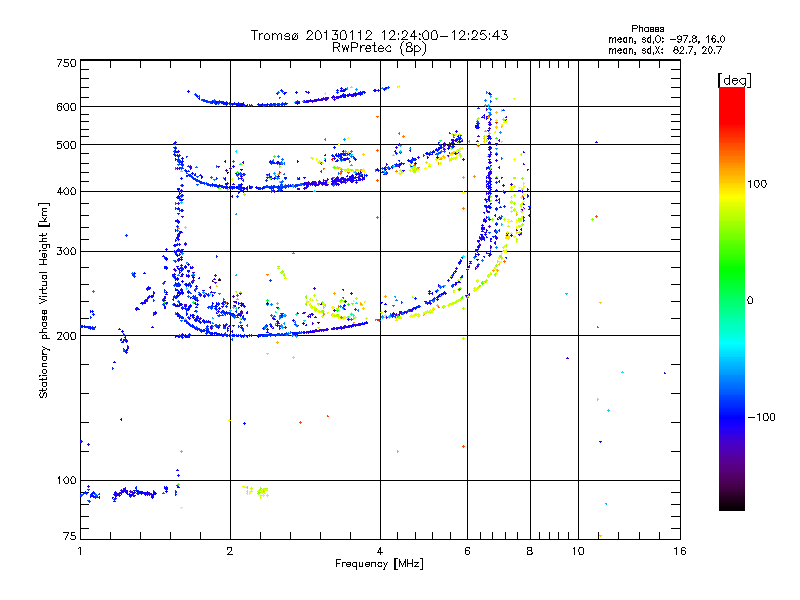Click the '4' x-axis tick label

(380, 551)
